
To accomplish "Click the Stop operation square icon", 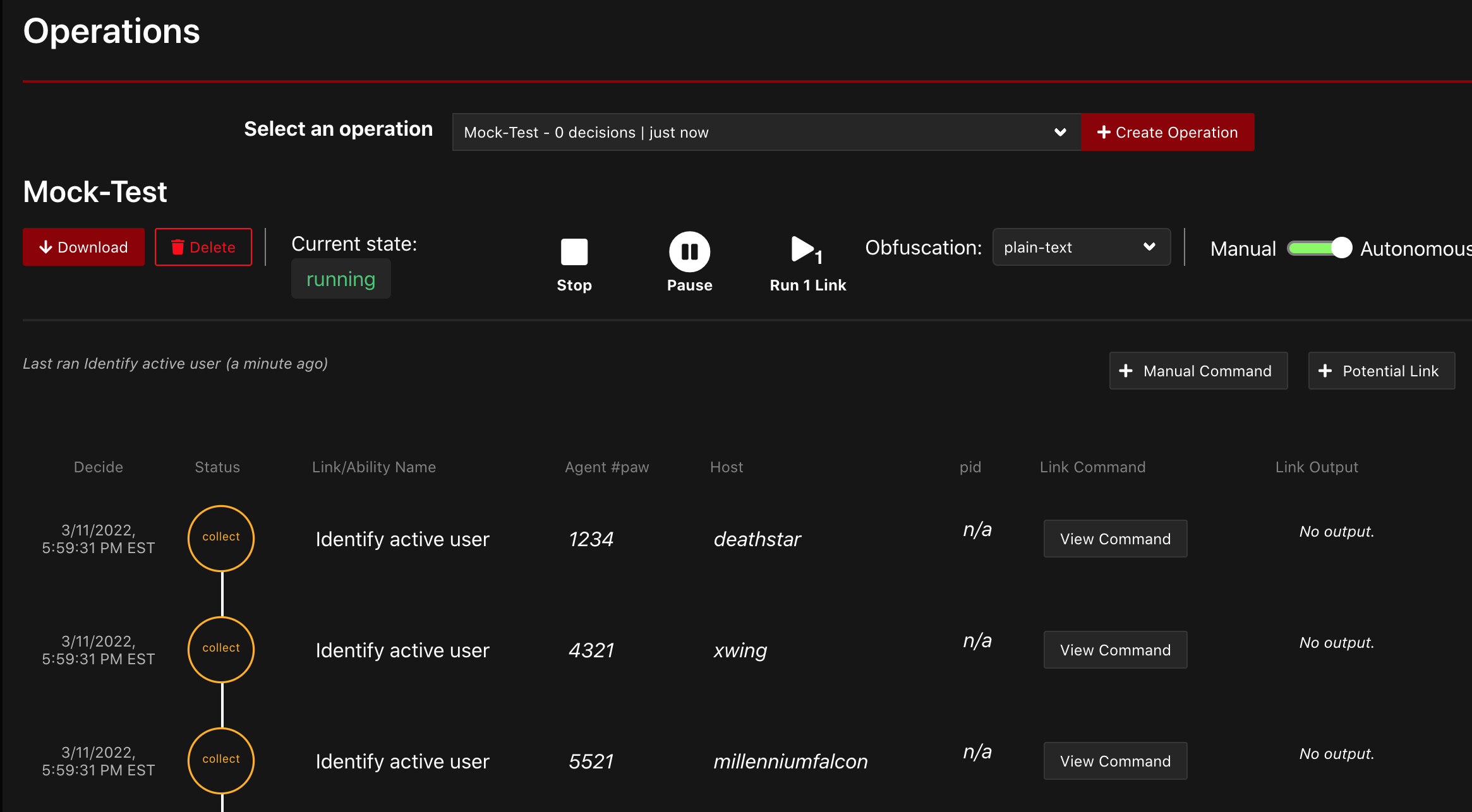I will point(574,252).
